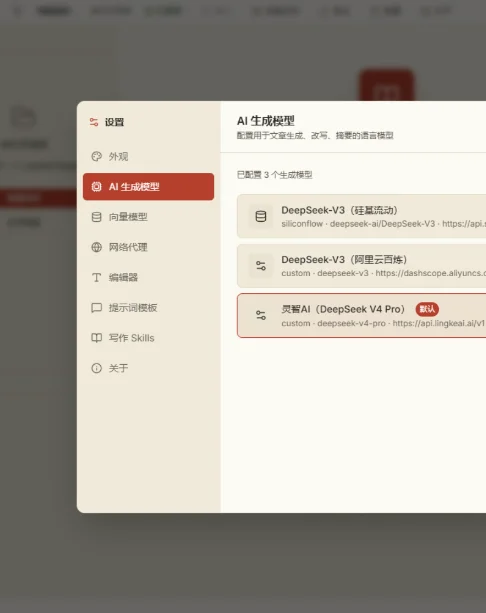Select the 灵智AI (DeepSeek V4 Pro) model title
Screen dimensions: 486x613
(x=343, y=309)
